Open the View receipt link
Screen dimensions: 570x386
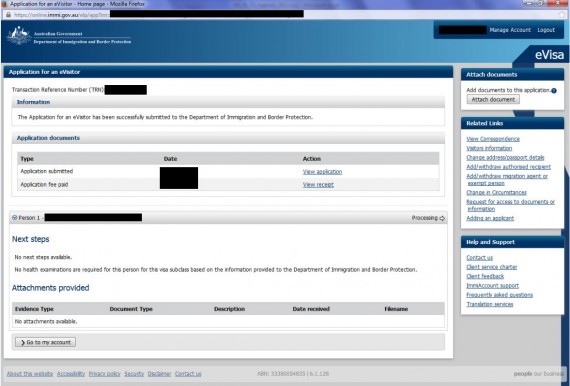click(318, 185)
